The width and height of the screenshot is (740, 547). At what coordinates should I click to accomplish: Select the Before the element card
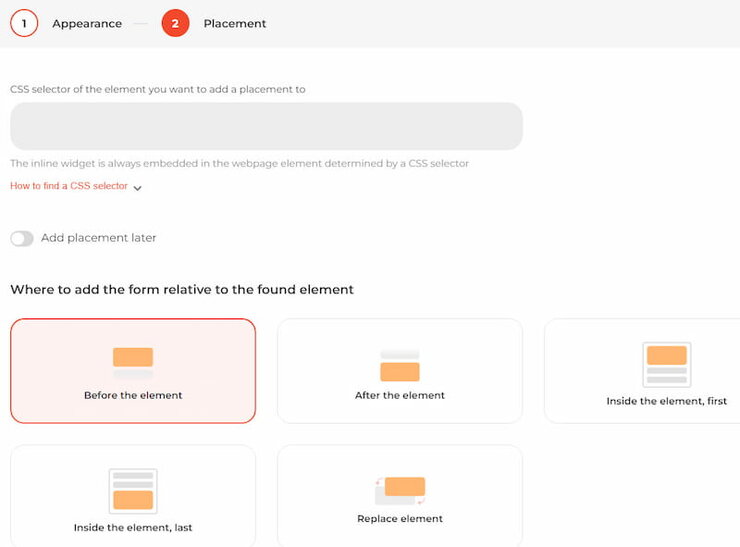click(133, 370)
